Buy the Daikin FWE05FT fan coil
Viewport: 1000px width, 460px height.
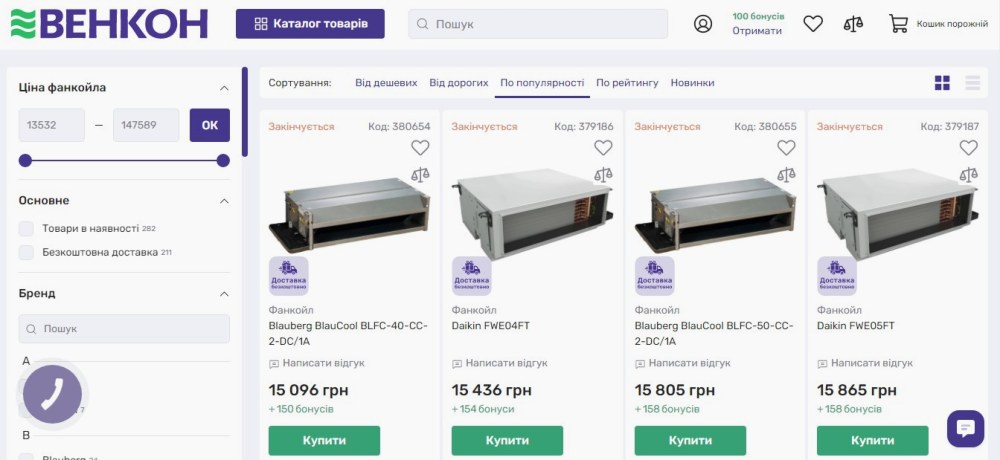(x=872, y=440)
